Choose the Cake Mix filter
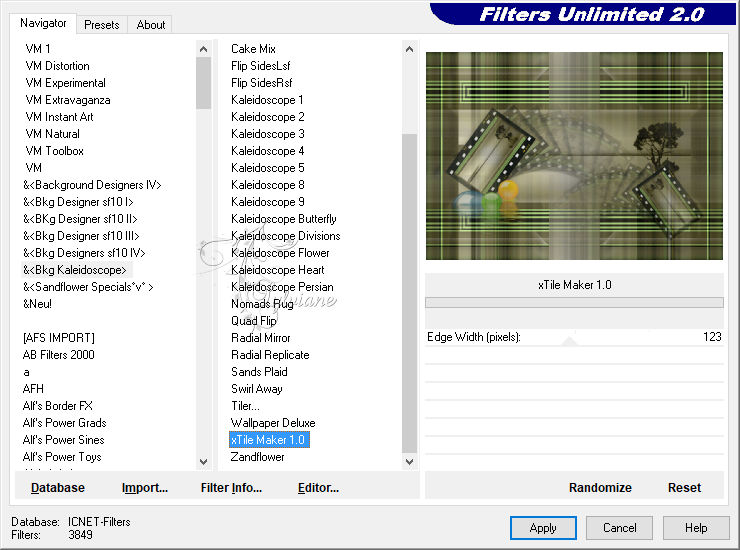The width and height of the screenshot is (740, 550). (253, 49)
